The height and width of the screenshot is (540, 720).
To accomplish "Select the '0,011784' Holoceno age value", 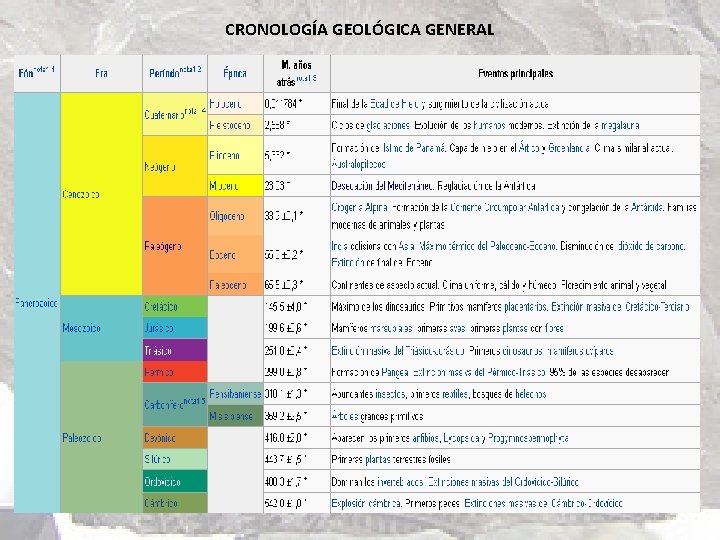I will 283,104.
